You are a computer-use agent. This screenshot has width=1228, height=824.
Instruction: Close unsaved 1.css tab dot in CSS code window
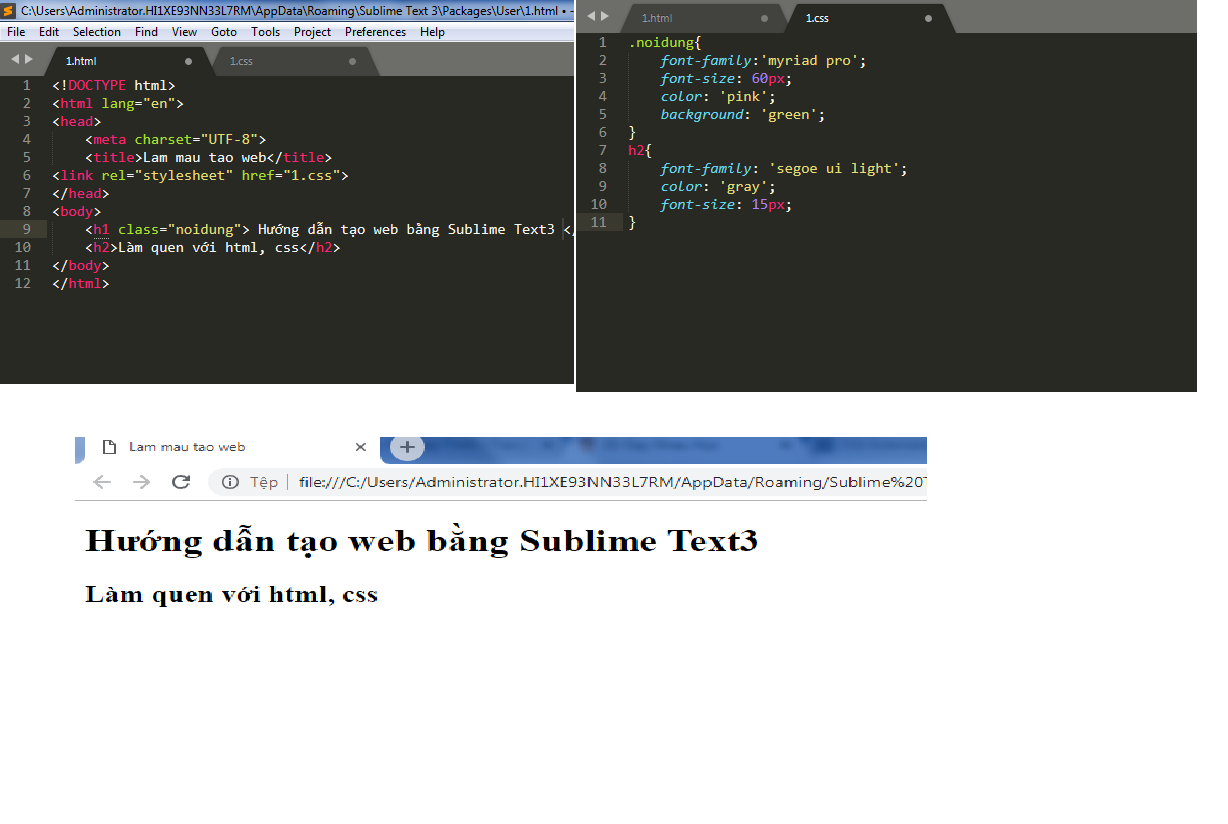tap(928, 18)
